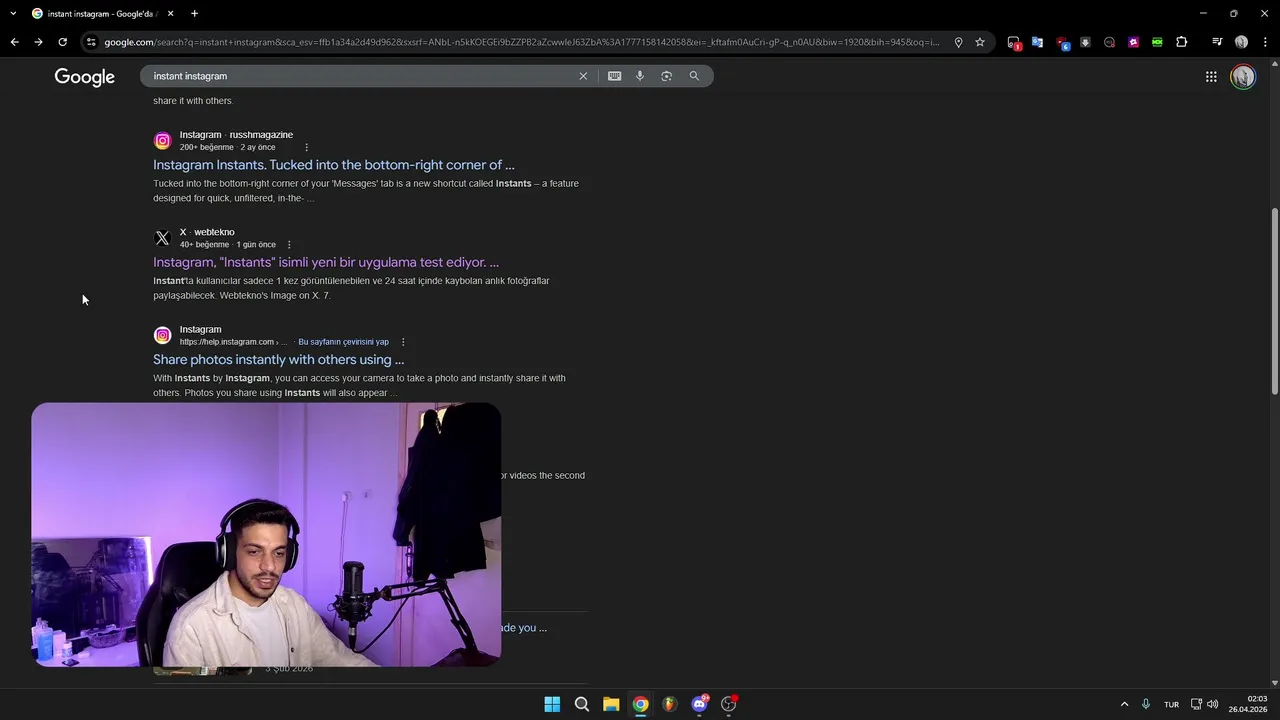Open Windows taskbar search
This screenshot has height=720, width=1280.
tap(582, 704)
